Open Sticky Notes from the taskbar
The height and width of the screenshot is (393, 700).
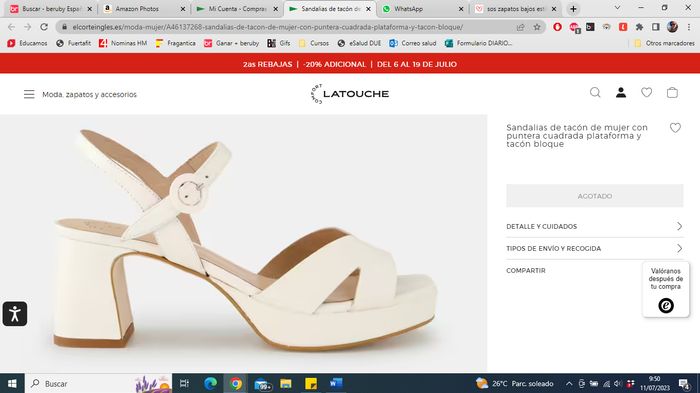coord(311,384)
